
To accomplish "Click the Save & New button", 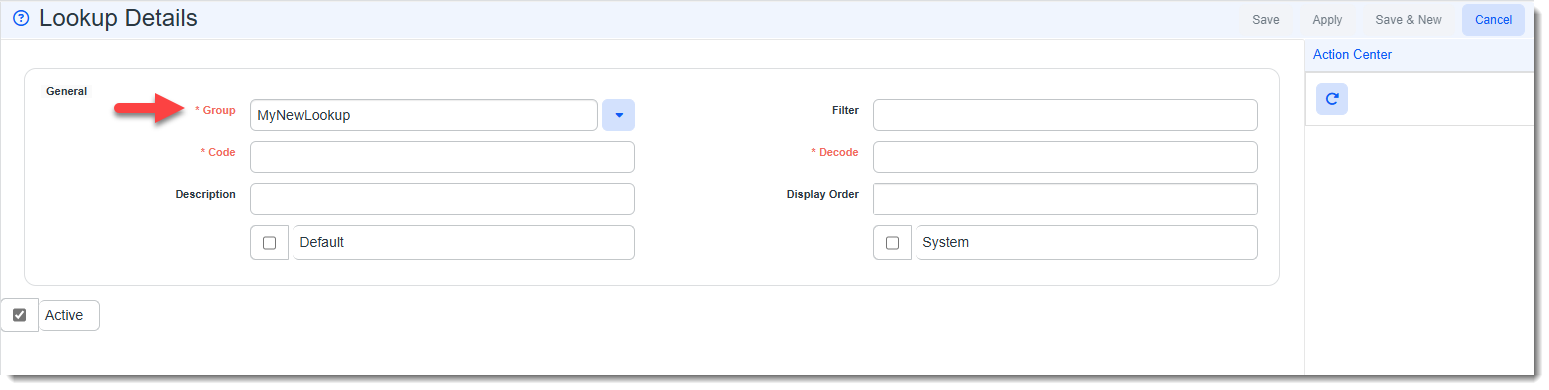I will (x=1408, y=20).
